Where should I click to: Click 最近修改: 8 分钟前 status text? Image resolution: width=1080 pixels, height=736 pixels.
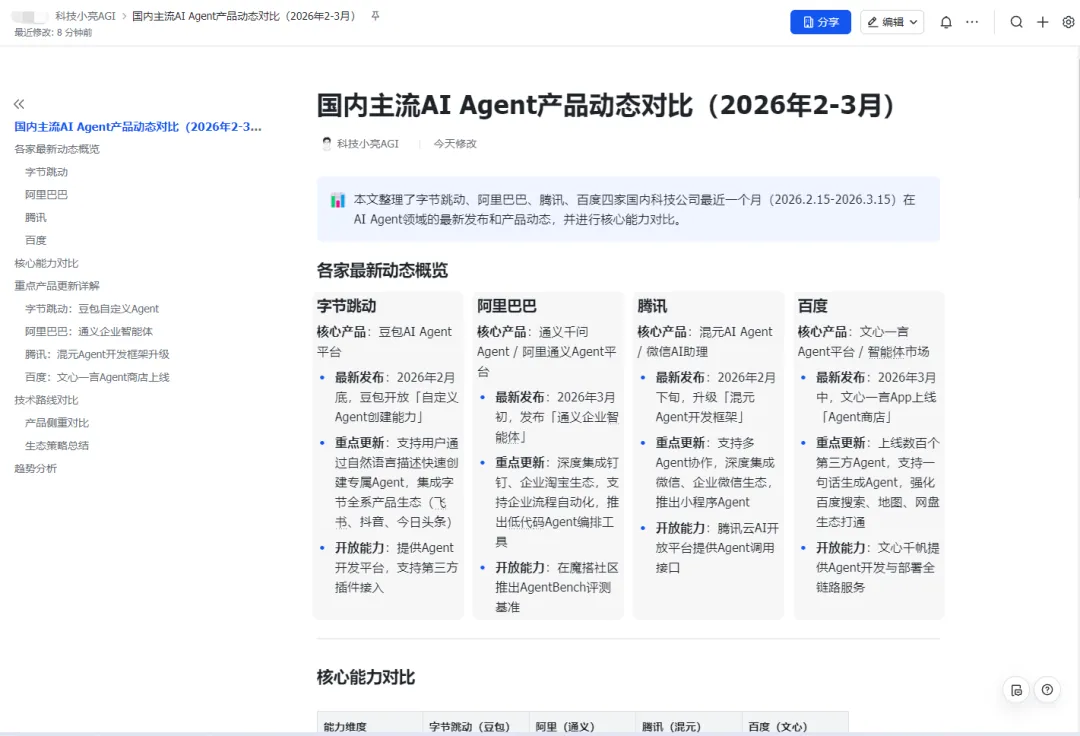point(53,32)
